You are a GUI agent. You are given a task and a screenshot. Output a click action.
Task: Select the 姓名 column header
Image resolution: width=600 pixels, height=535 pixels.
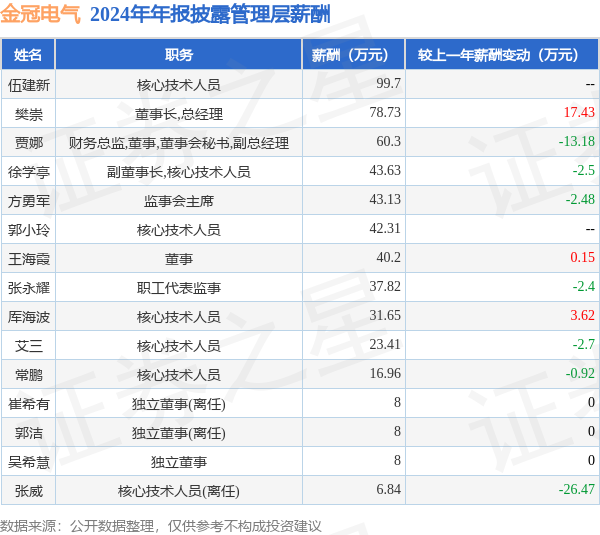click(x=28, y=55)
